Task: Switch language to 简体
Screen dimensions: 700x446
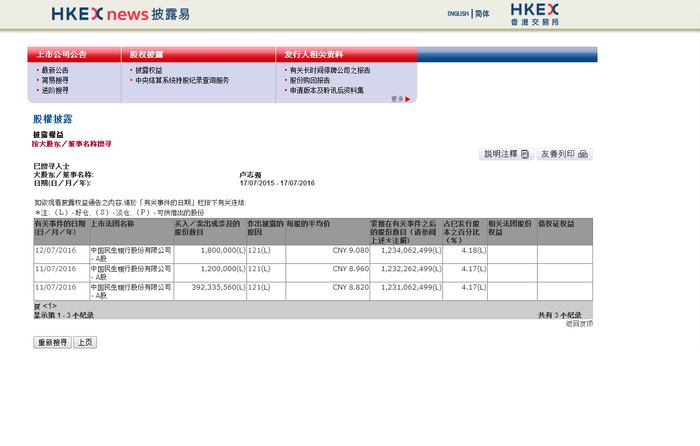Action: pos(482,14)
